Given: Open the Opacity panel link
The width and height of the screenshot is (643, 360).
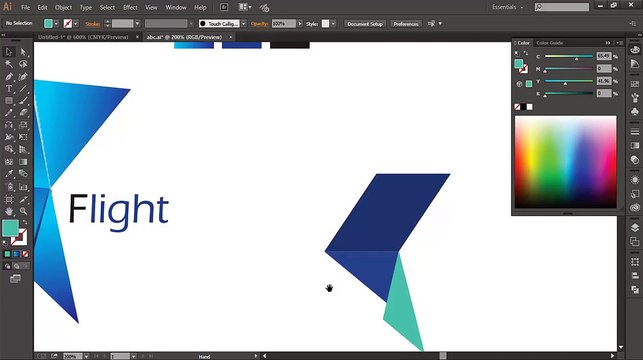Looking at the screenshot, I should pyautogui.click(x=260, y=24).
